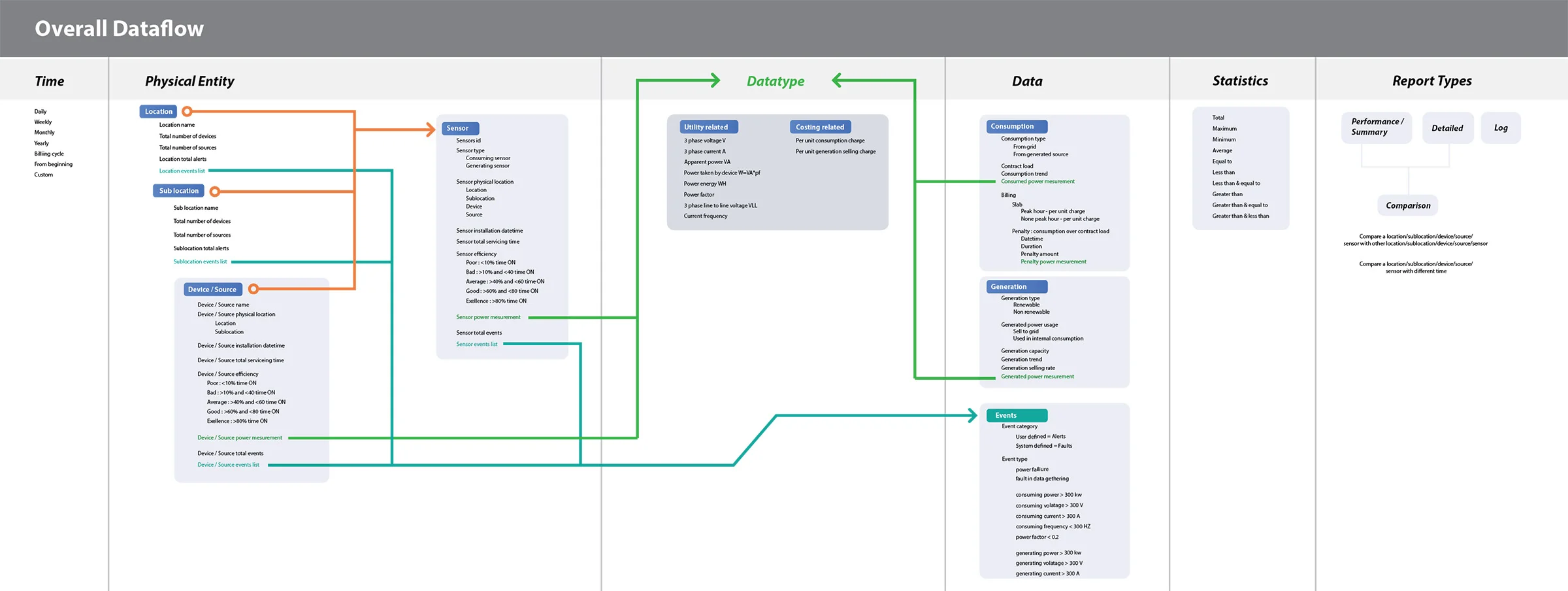1568x591 pixels.
Task: Click the green Datatype heading
Action: tap(776, 81)
